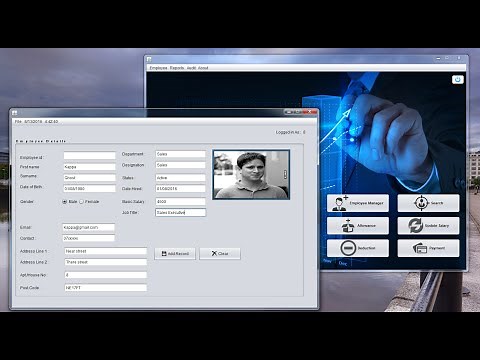Open the Allowance button in main window
This screenshot has width=480, height=360.
[x=358, y=226]
